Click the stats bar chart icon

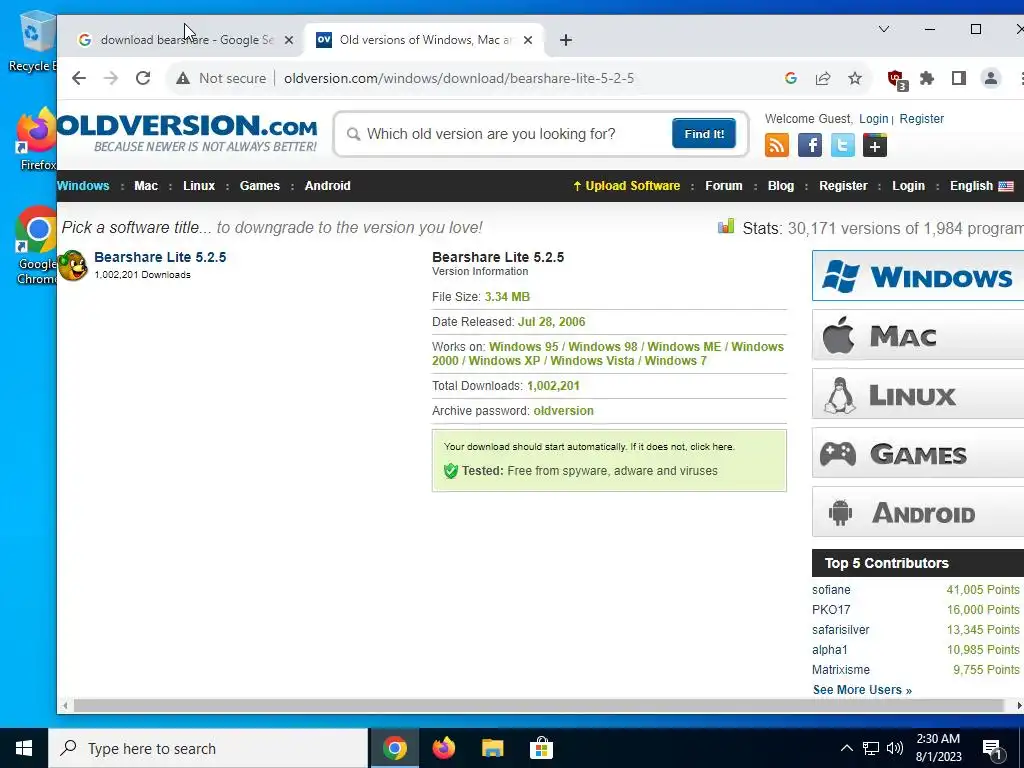click(x=726, y=226)
